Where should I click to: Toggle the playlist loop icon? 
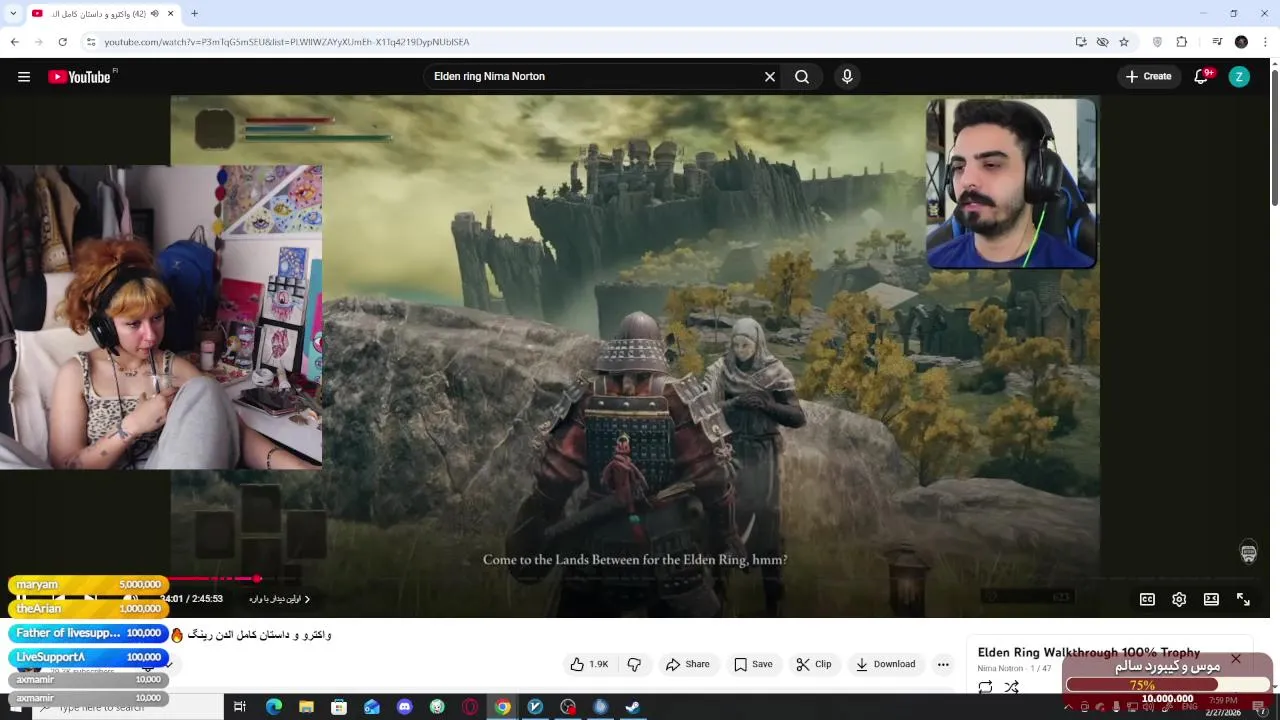tap(985, 687)
